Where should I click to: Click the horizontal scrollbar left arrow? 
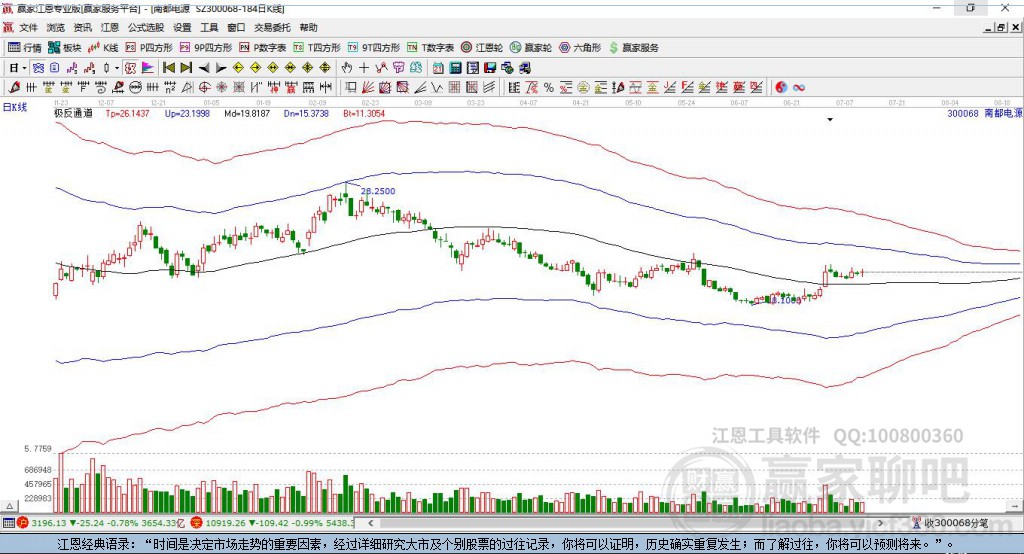[371, 523]
